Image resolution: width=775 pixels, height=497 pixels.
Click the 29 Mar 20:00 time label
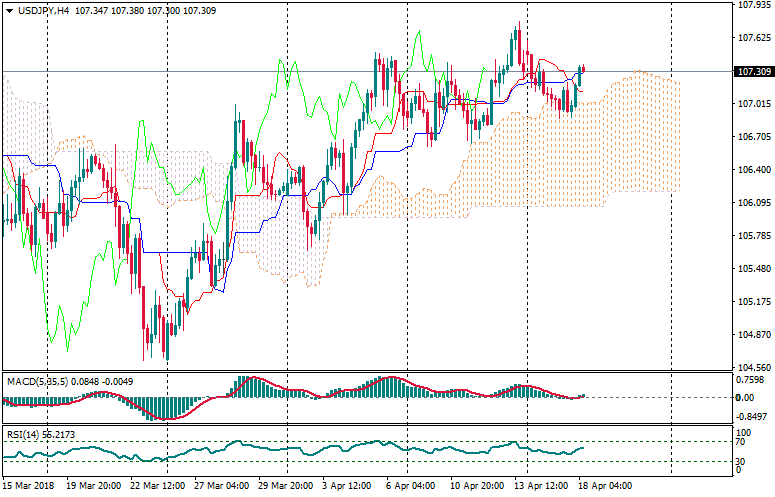(286, 485)
